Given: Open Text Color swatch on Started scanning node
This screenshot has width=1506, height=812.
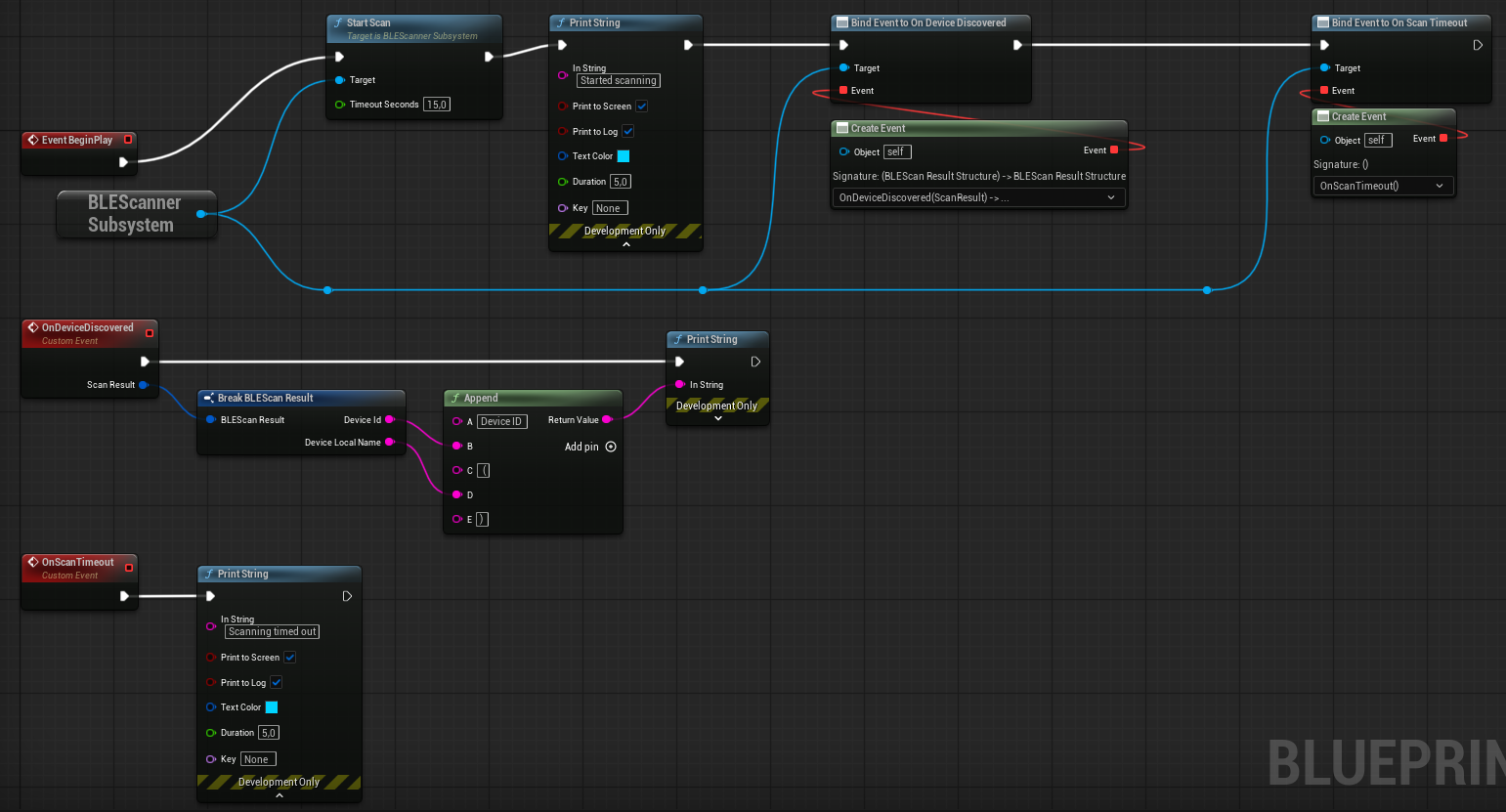Looking at the screenshot, I should click(x=624, y=156).
